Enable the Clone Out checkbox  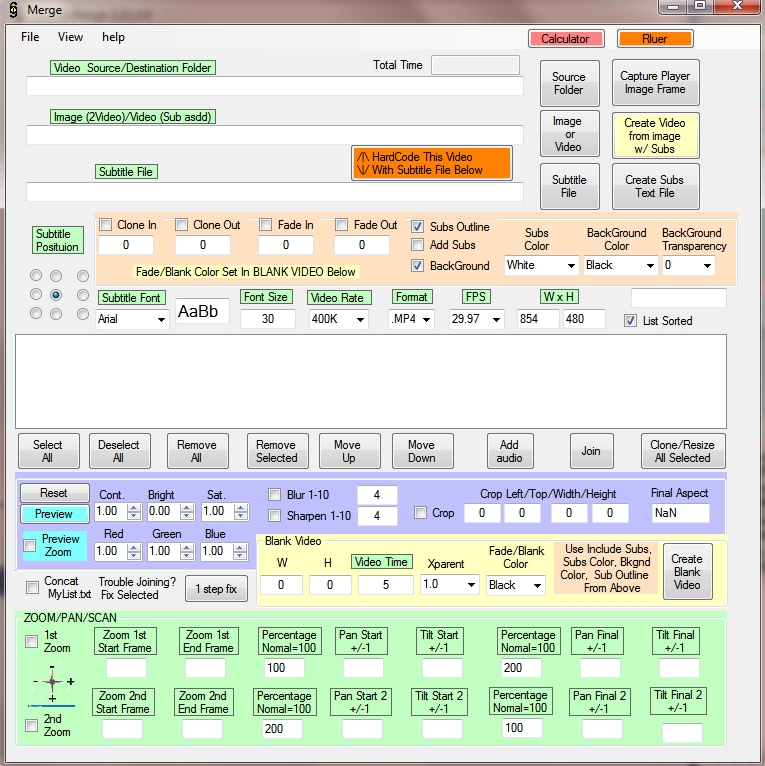click(x=181, y=225)
